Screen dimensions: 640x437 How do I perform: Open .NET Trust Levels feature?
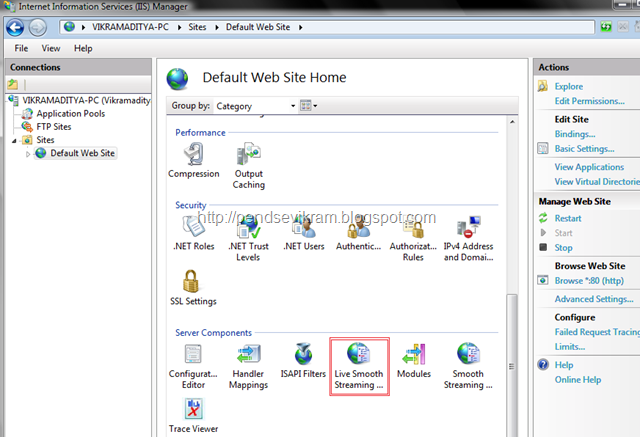click(x=248, y=238)
